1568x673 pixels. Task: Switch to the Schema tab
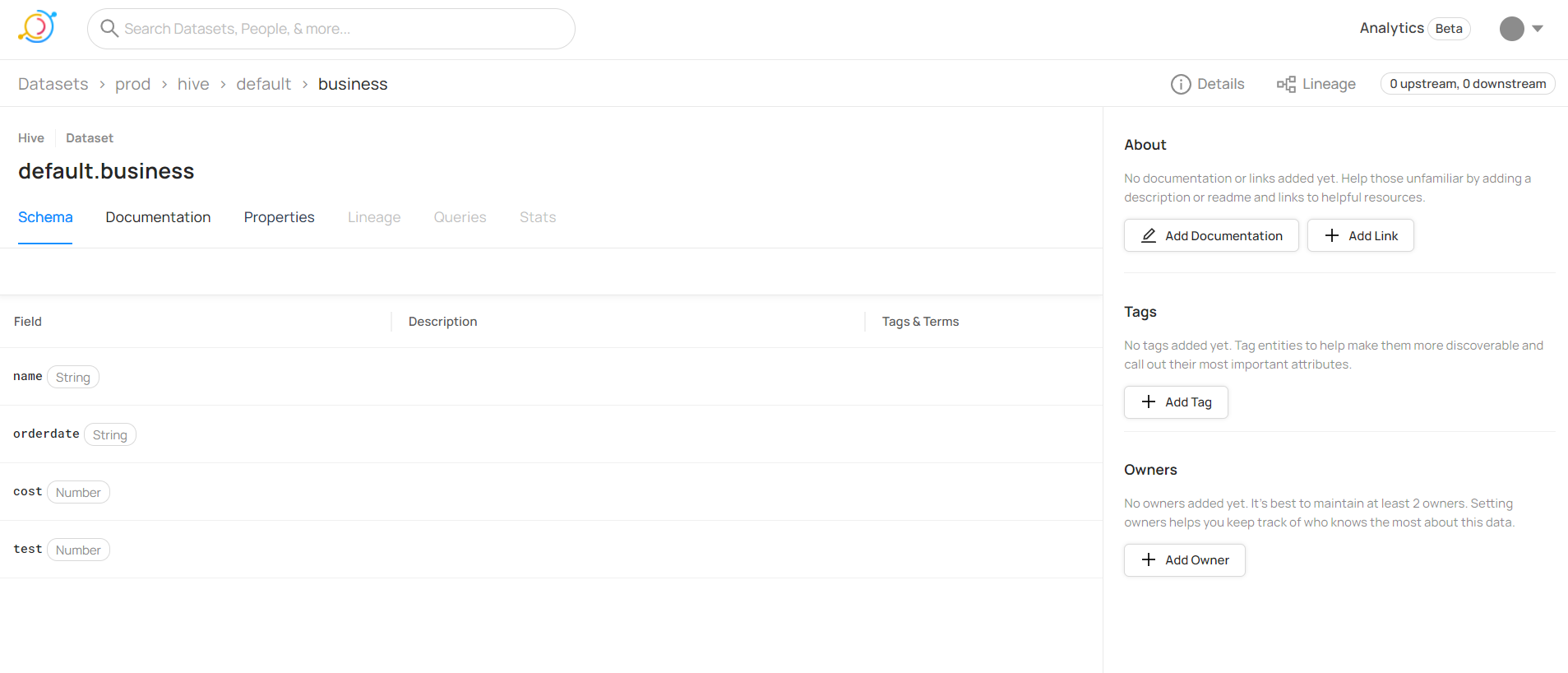pyautogui.click(x=45, y=217)
